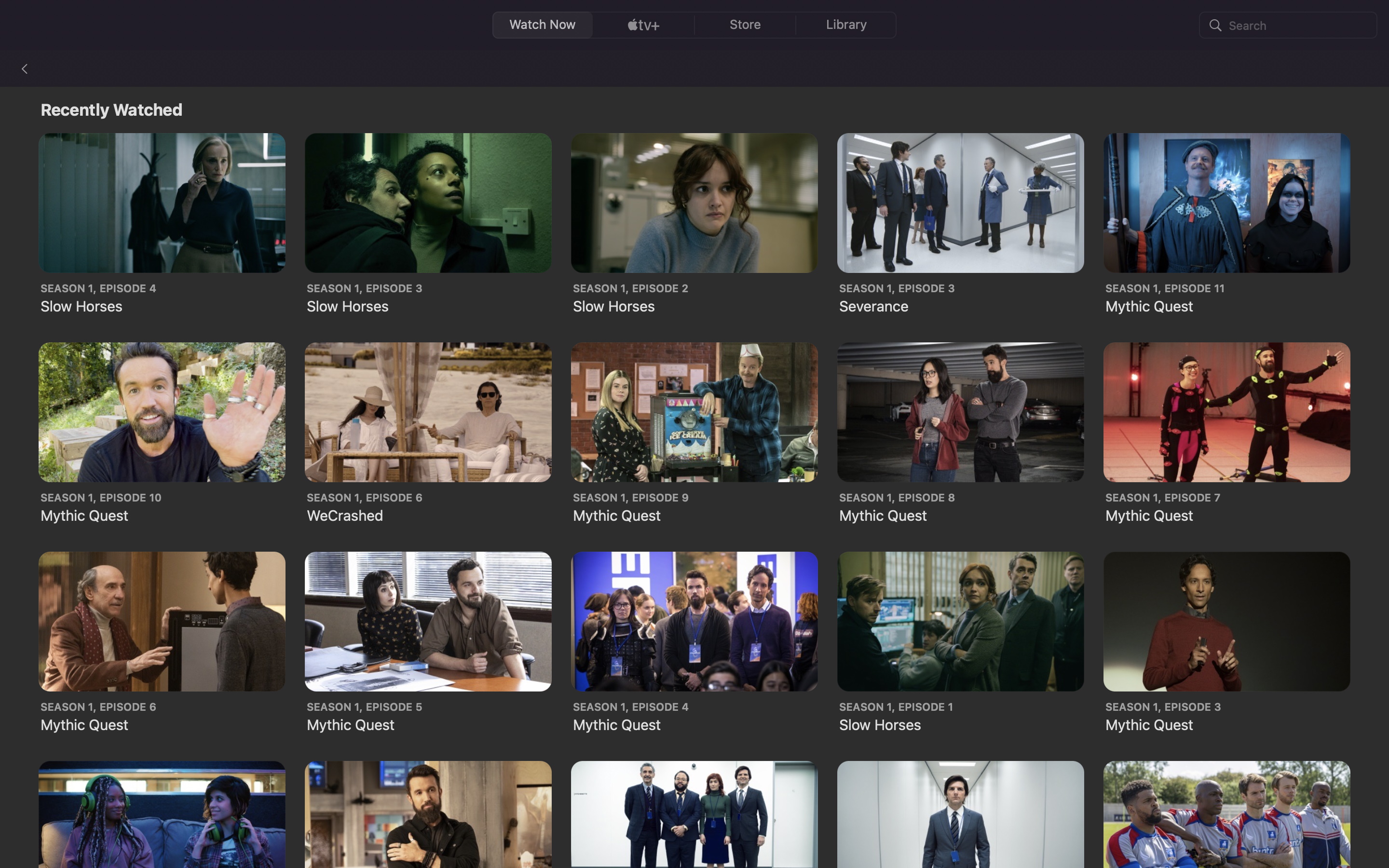
Task: Click the Apple TV+ tab
Action: pyautogui.click(x=643, y=24)
